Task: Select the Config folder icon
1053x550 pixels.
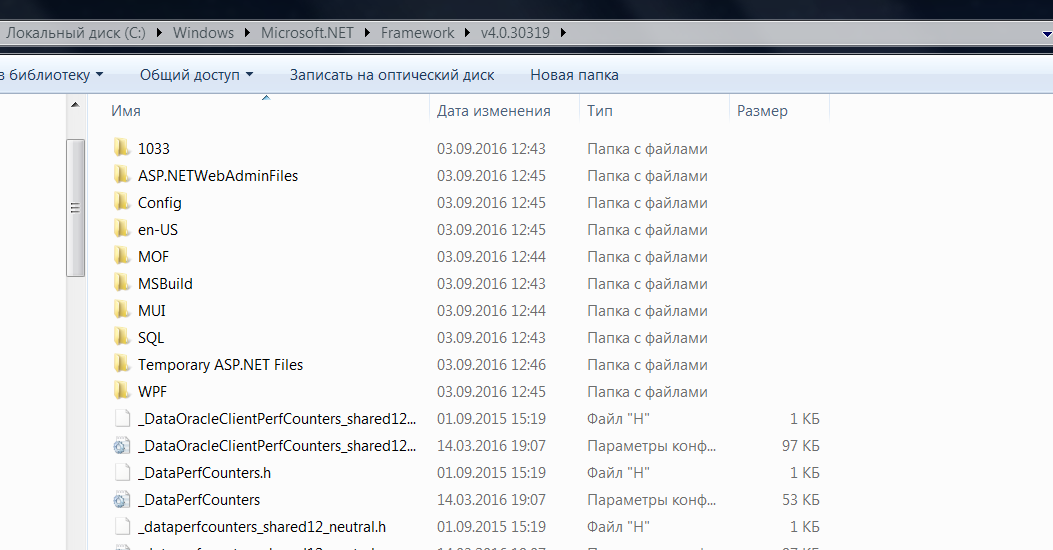Action: [x=122, y=201]
